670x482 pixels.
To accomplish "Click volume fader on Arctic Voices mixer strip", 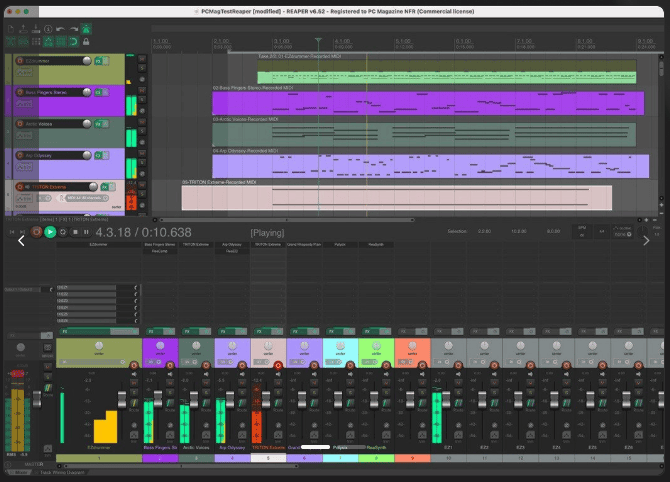I will point(194,399).
